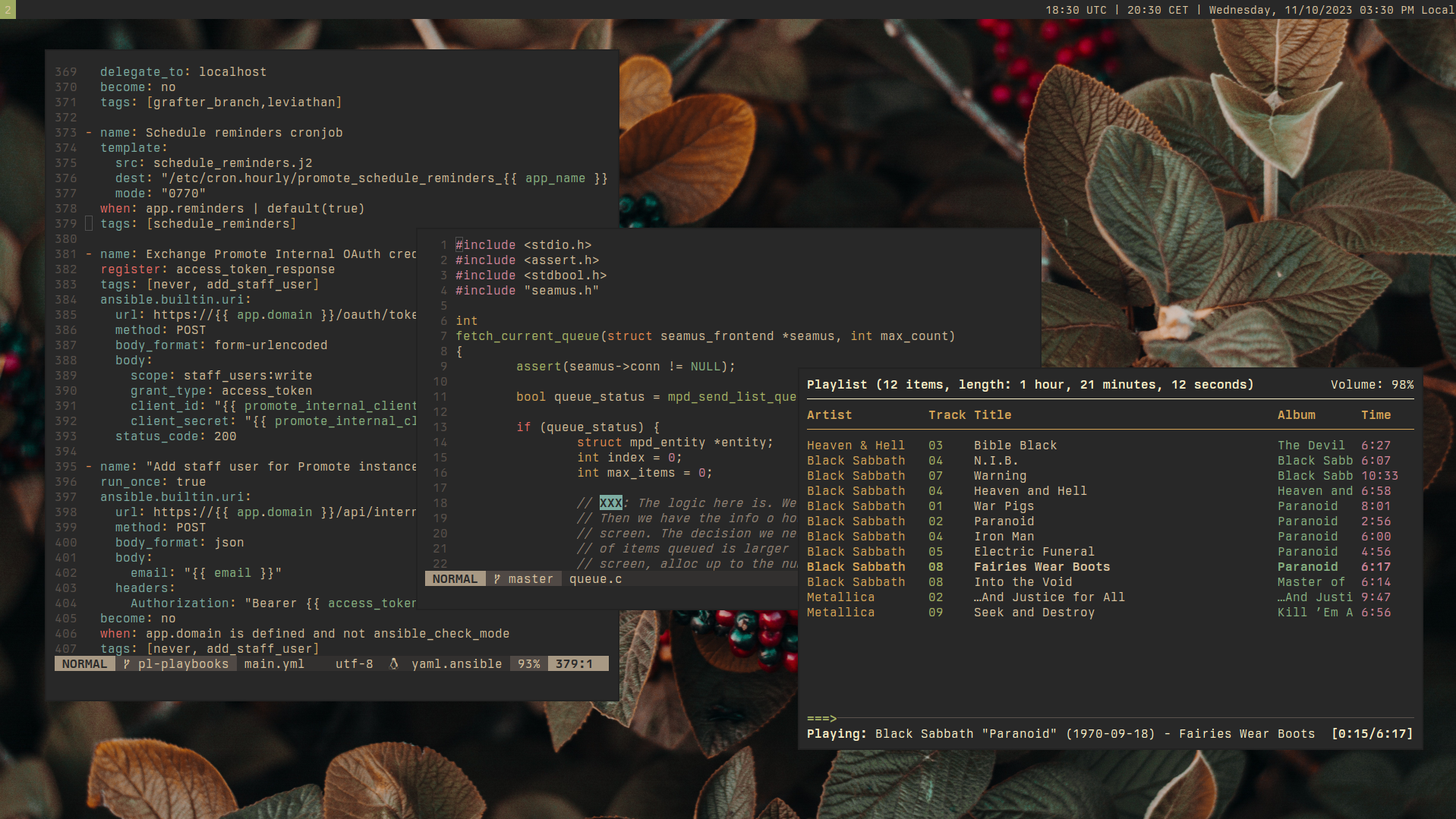Click Kill 'Em A album cell
Screen dimensions: 1456x819
pyautogui.click(x=1315, y=613)
